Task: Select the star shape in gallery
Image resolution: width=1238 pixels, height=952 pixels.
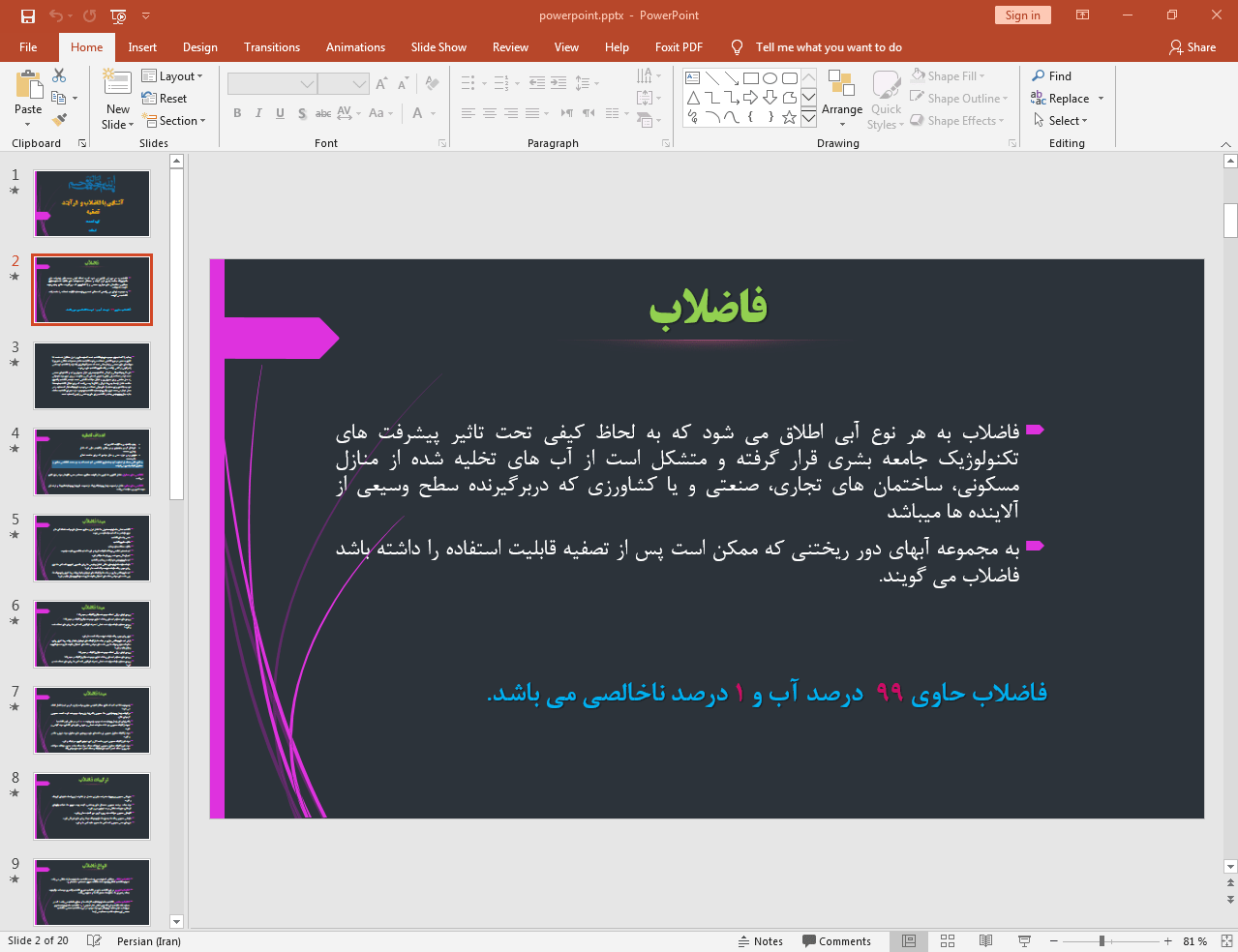Action: point(789,117)
